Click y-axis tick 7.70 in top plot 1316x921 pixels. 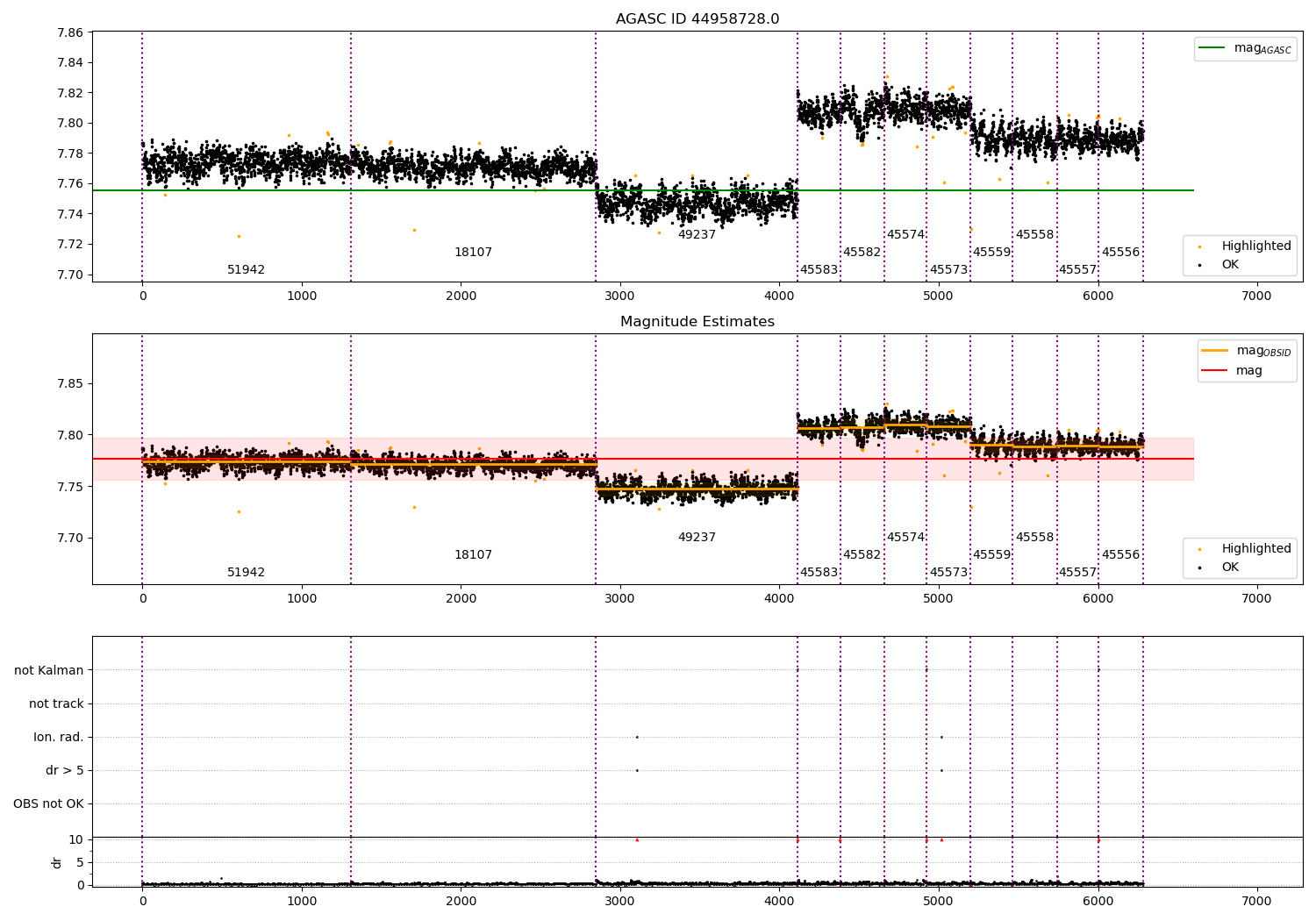[x=69, y=275]
